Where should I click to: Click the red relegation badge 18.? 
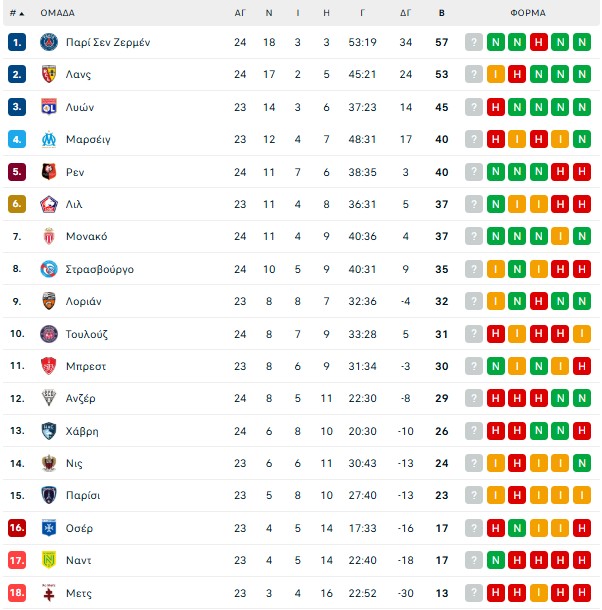click(x=17, y=593)
